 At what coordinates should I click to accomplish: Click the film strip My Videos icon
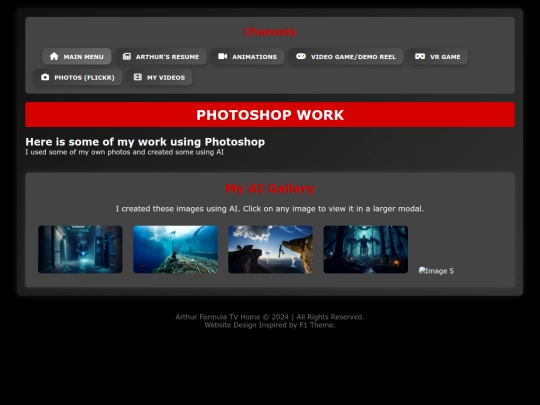(x=138, y=77)
